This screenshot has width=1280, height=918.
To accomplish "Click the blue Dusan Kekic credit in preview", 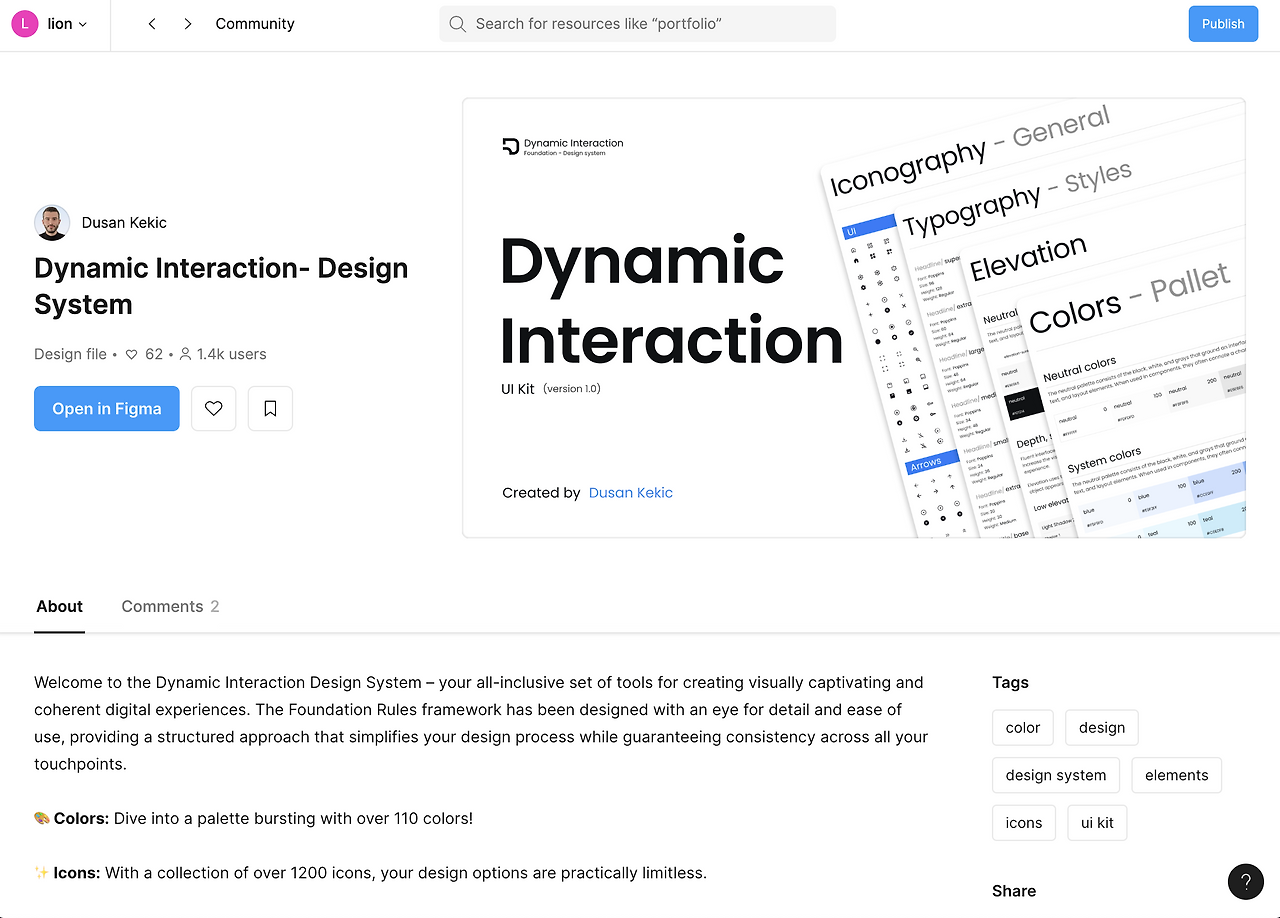I will pos(630,493).
